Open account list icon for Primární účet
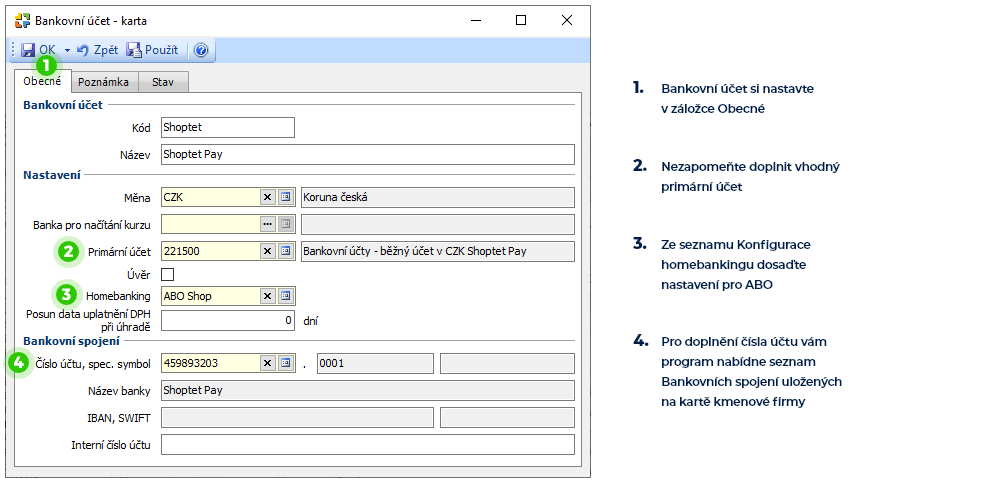 [x=286, y=251]
